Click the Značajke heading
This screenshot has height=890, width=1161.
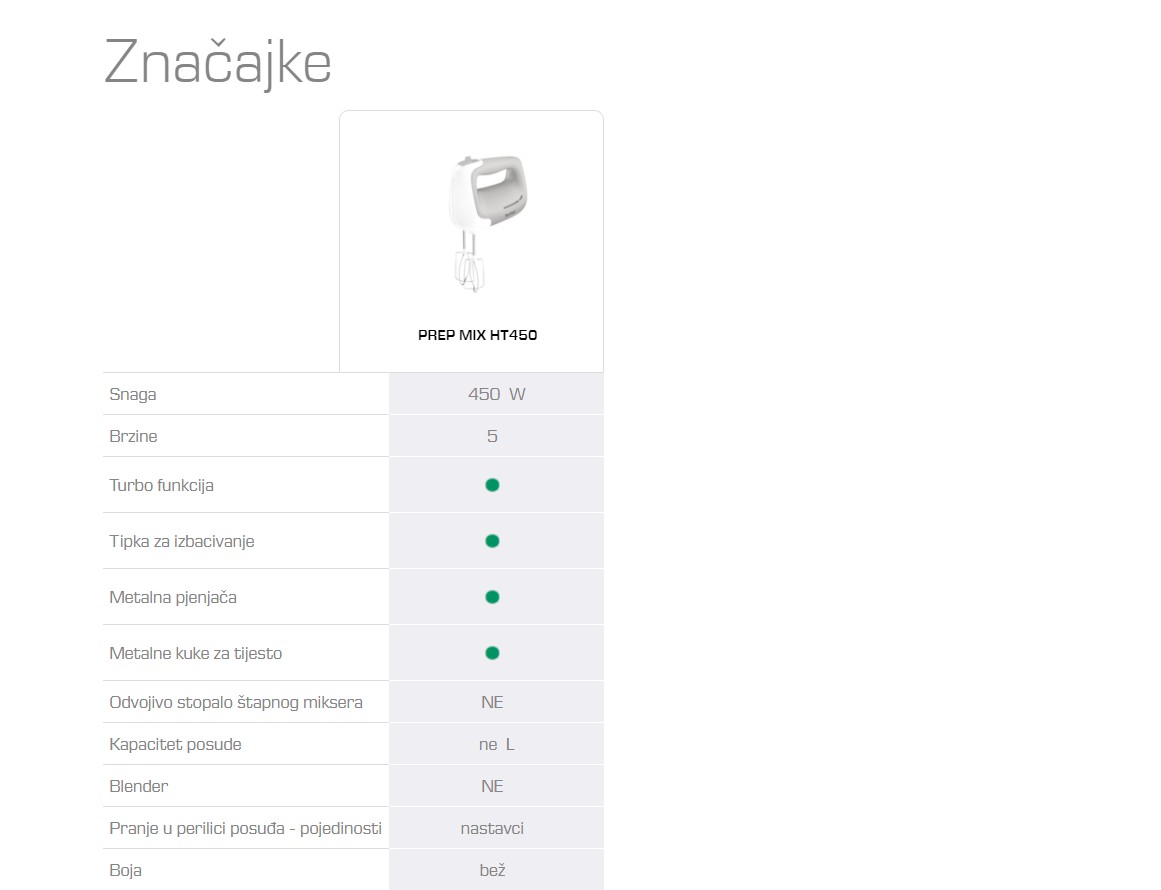pyautogui.click(x=218, y=64)
